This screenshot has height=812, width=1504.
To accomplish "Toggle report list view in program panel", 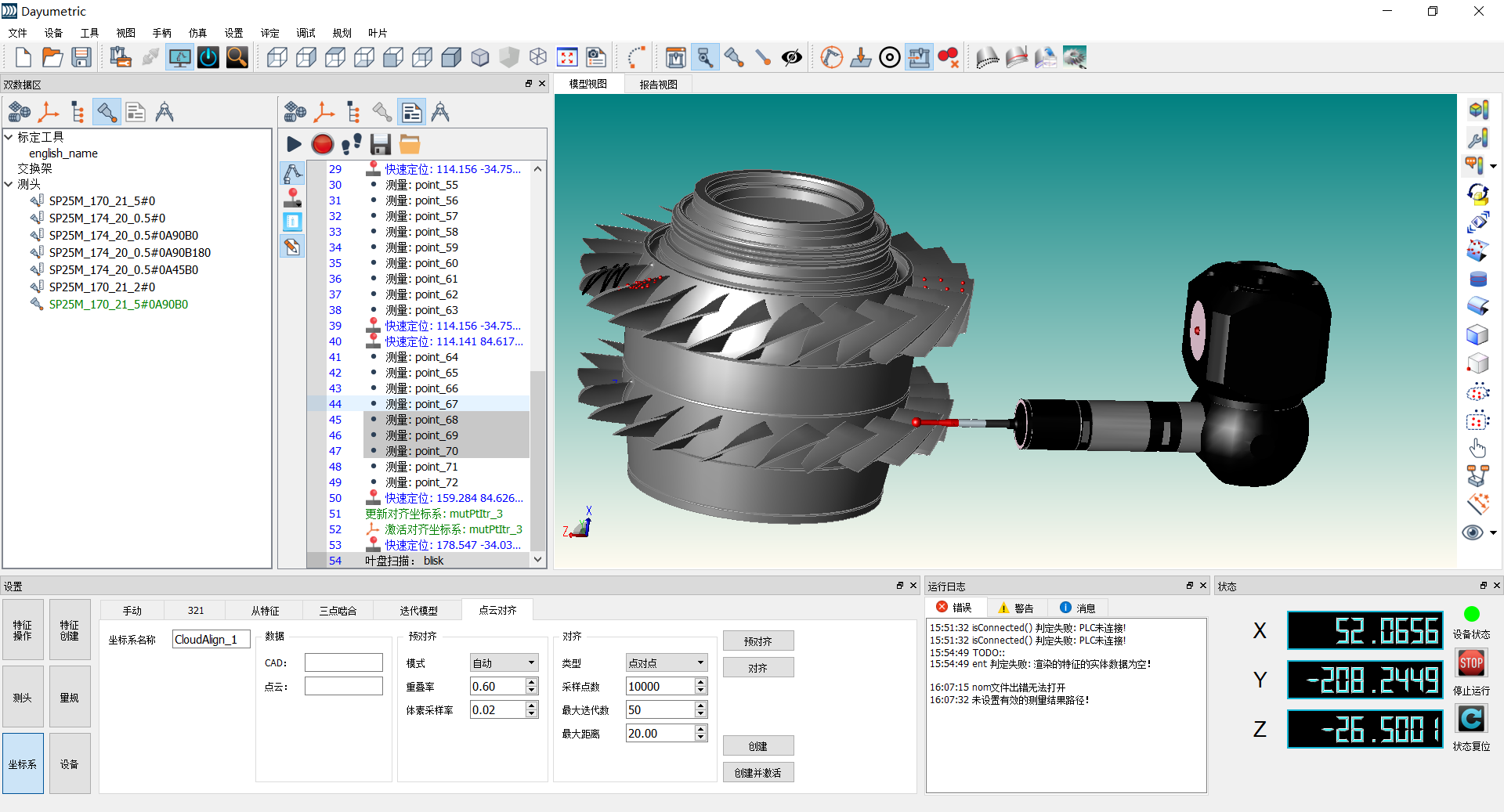I will point(411,112).
